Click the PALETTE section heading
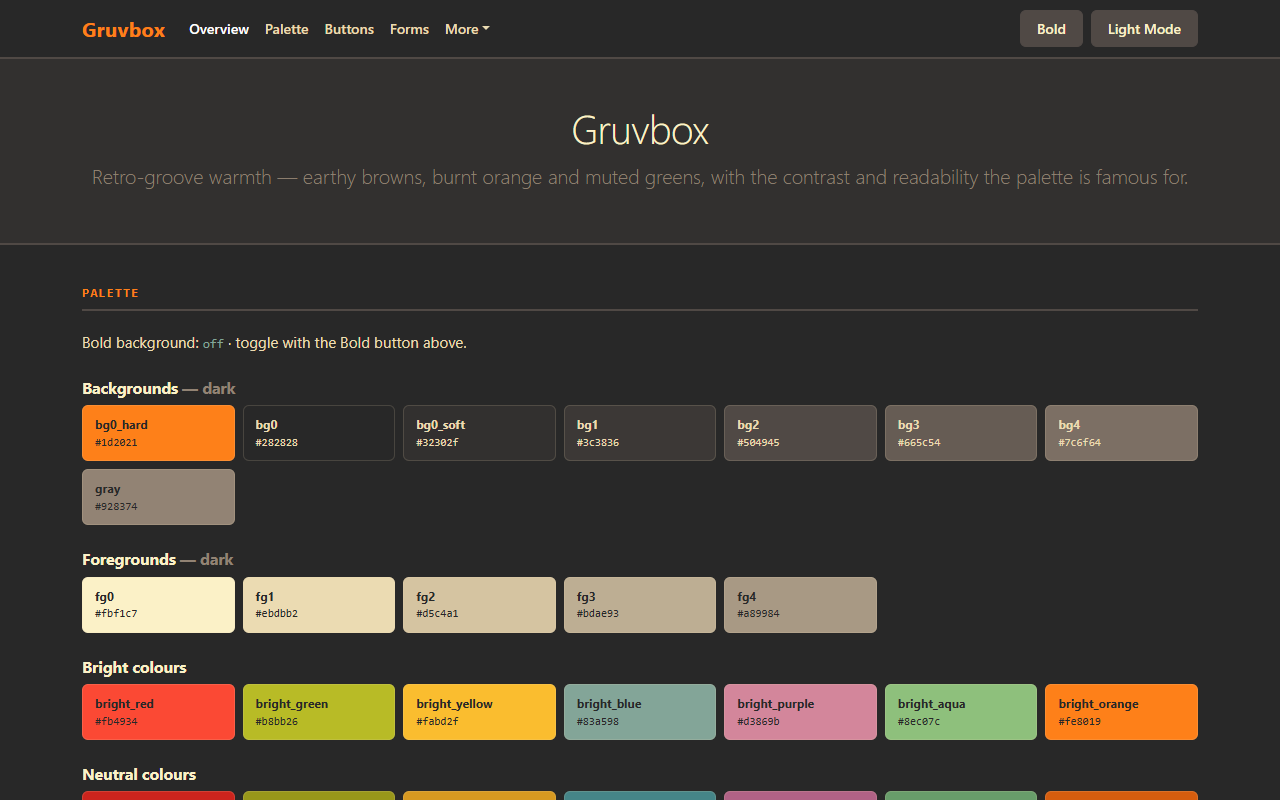Screen dimensions: 1280x800 110,293
